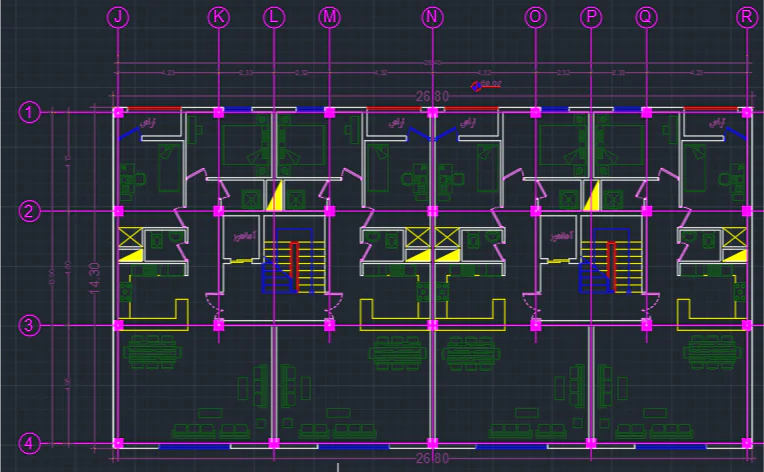Image resolution: width=764 pixels, height=472 pixels.
Task: Click the top 26.80 dimension text
Action: (432, 97)
